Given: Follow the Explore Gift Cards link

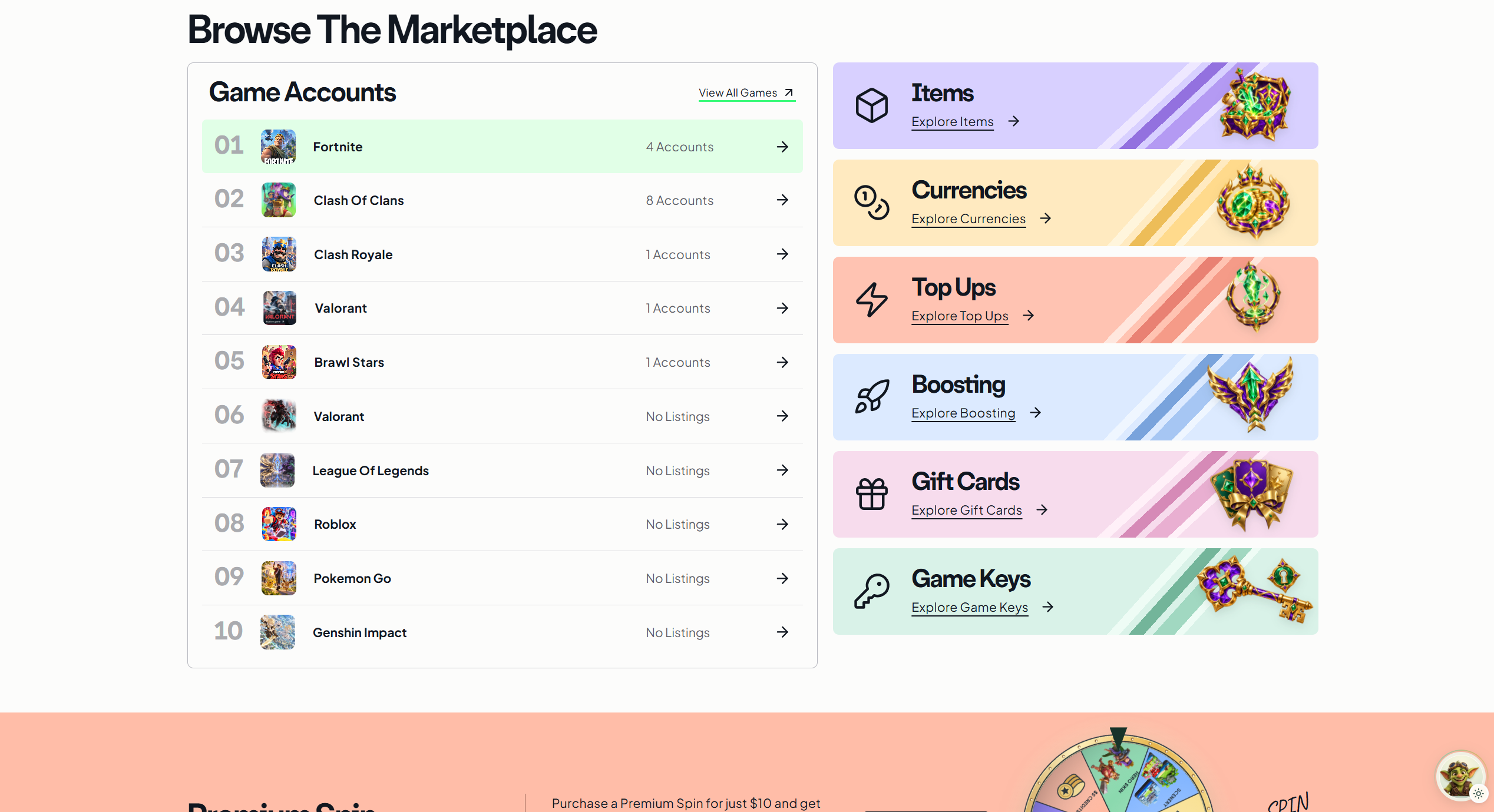Looking at the screenshot, I should click(967, 511).
